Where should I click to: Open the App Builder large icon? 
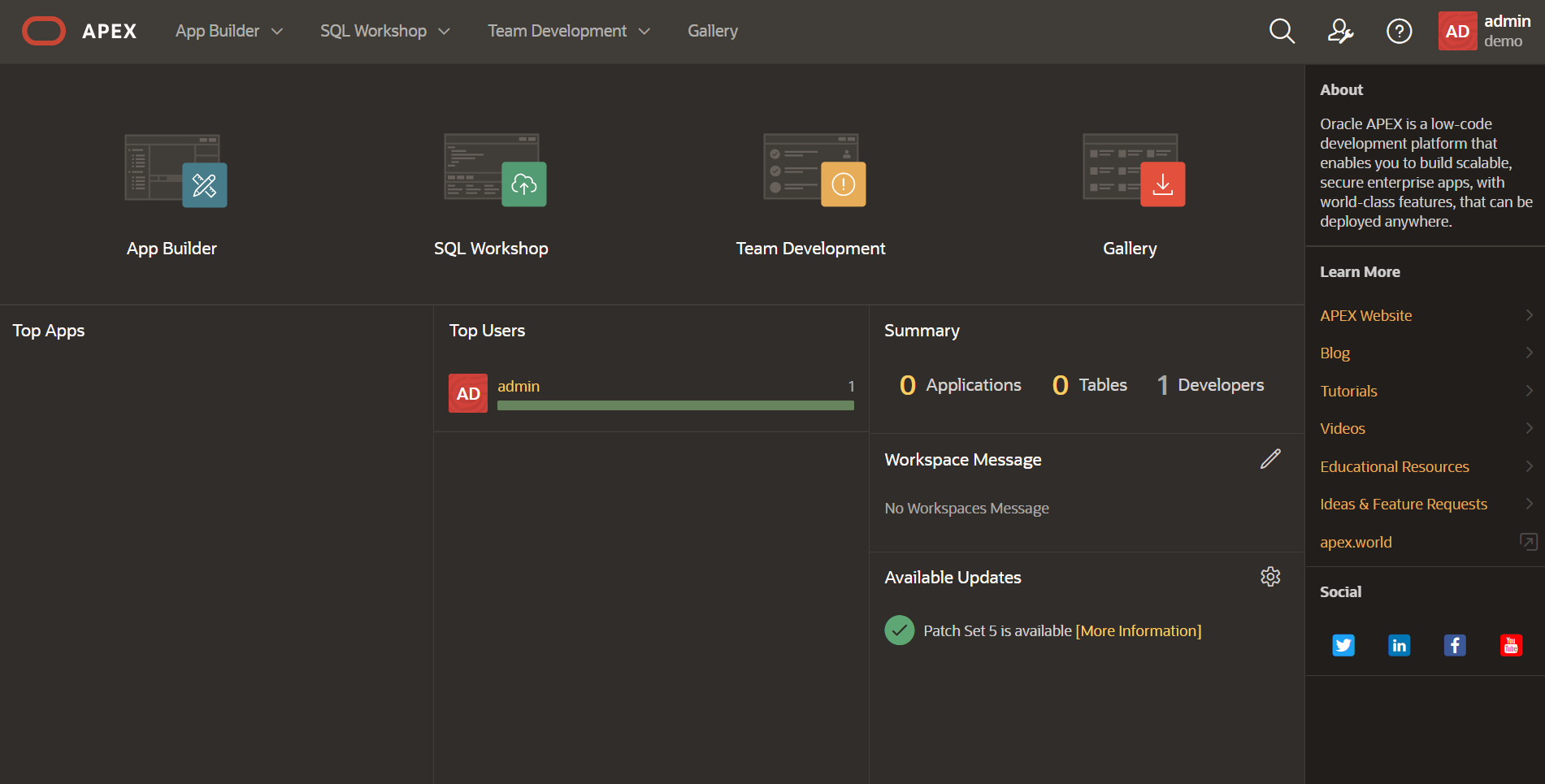[x=176, y=171]
